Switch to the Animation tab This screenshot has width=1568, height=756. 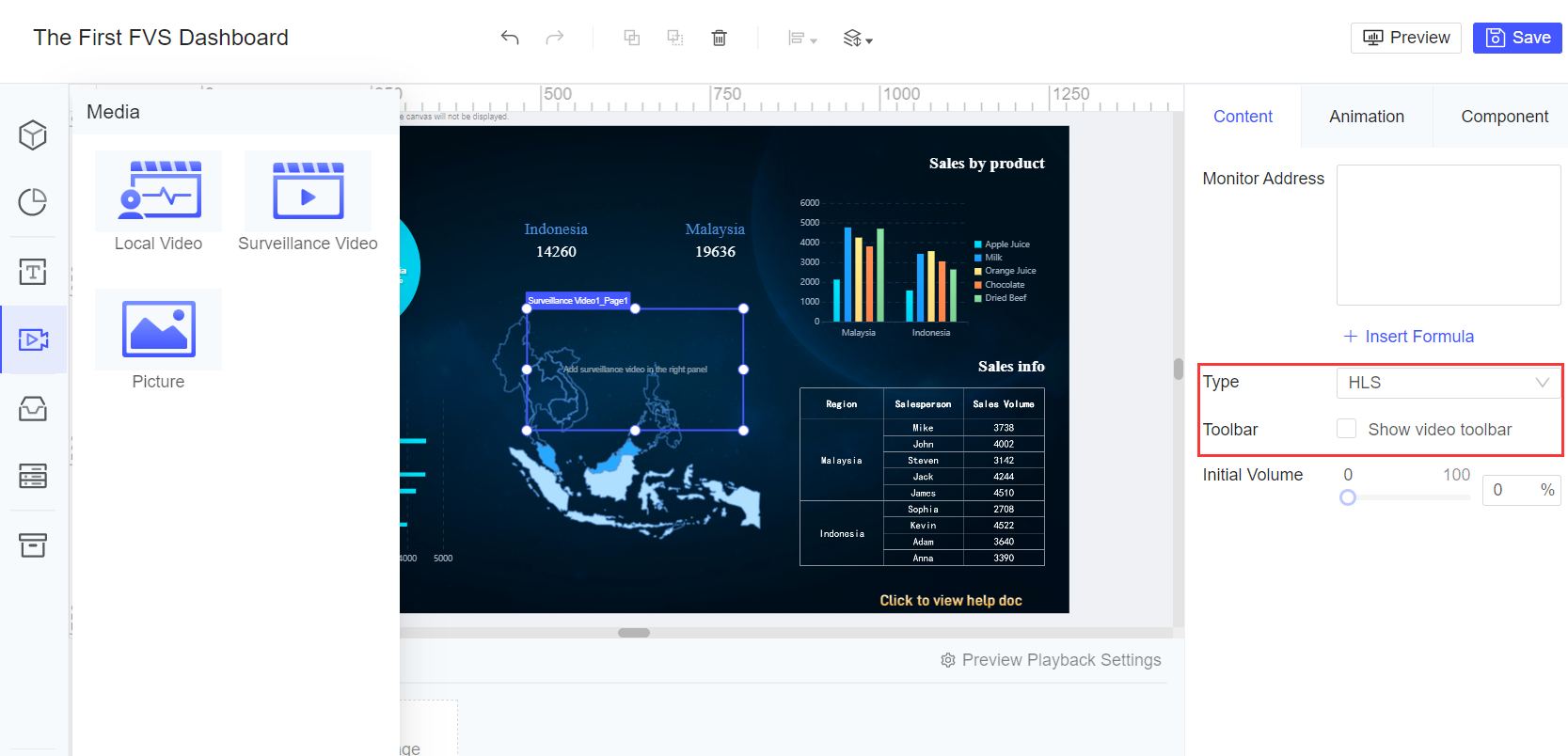[x=1367, y=117]
